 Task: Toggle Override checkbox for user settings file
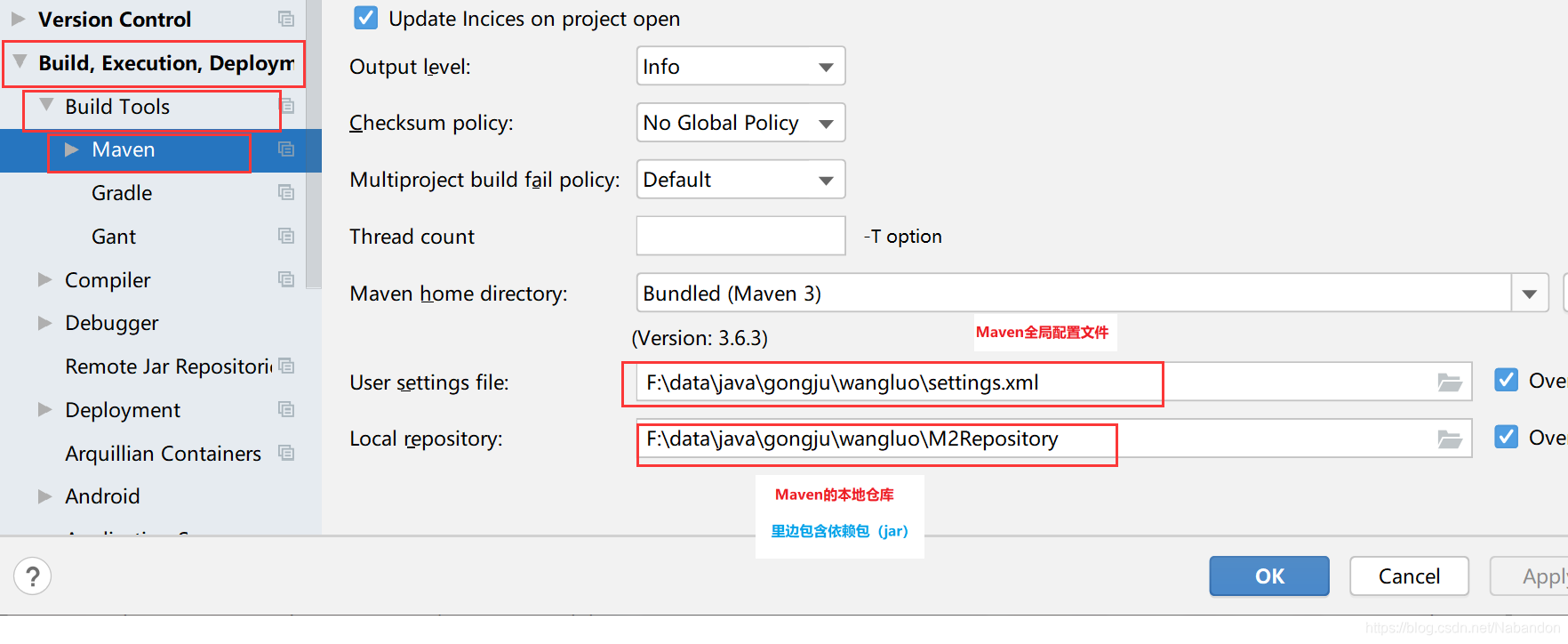coord(1506,381)
